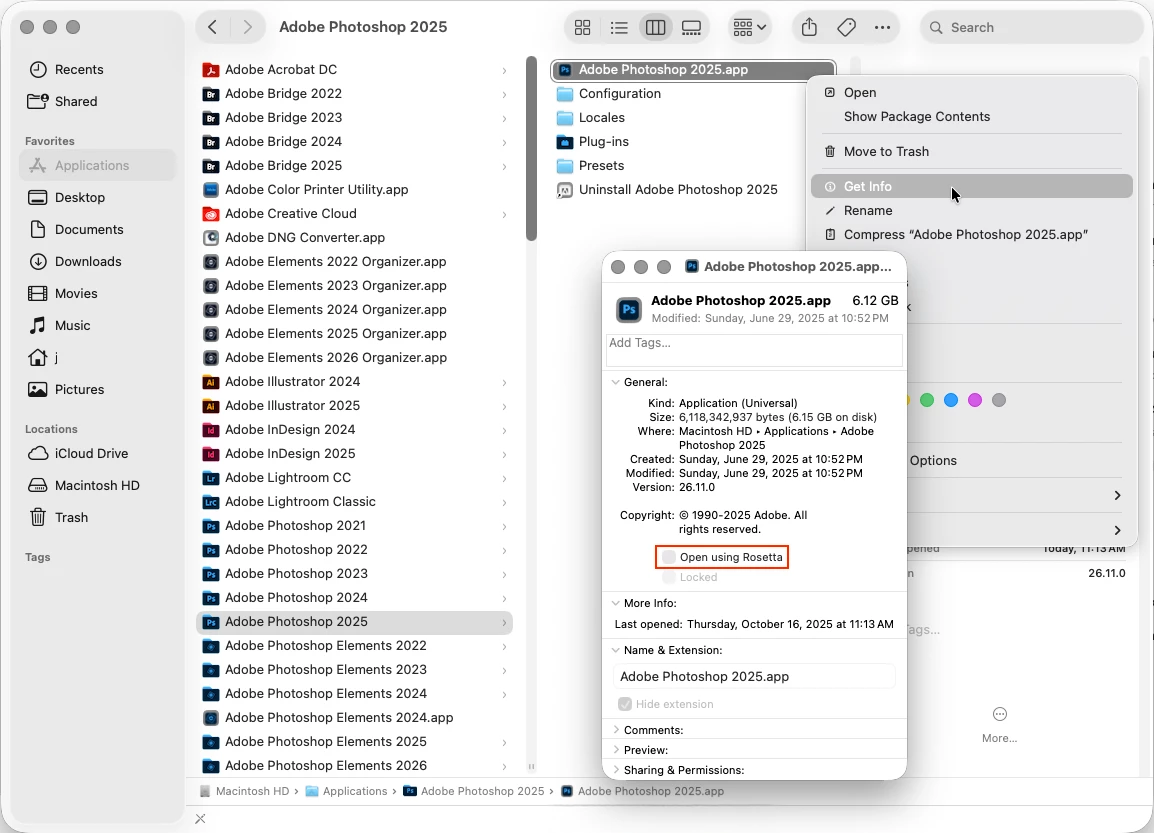
Task: Go forward with the right arrow button
Action: [x=247, y=27]
